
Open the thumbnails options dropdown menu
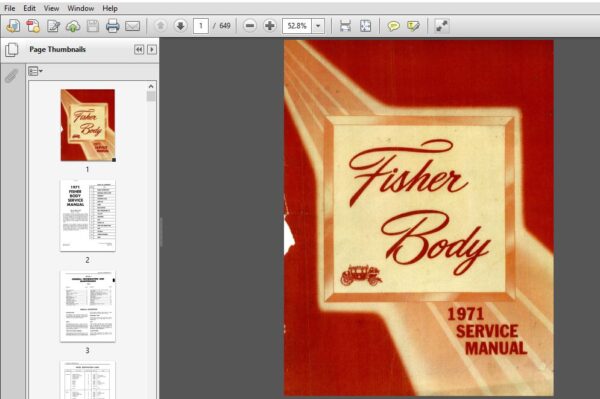click(x=35, y=71)
